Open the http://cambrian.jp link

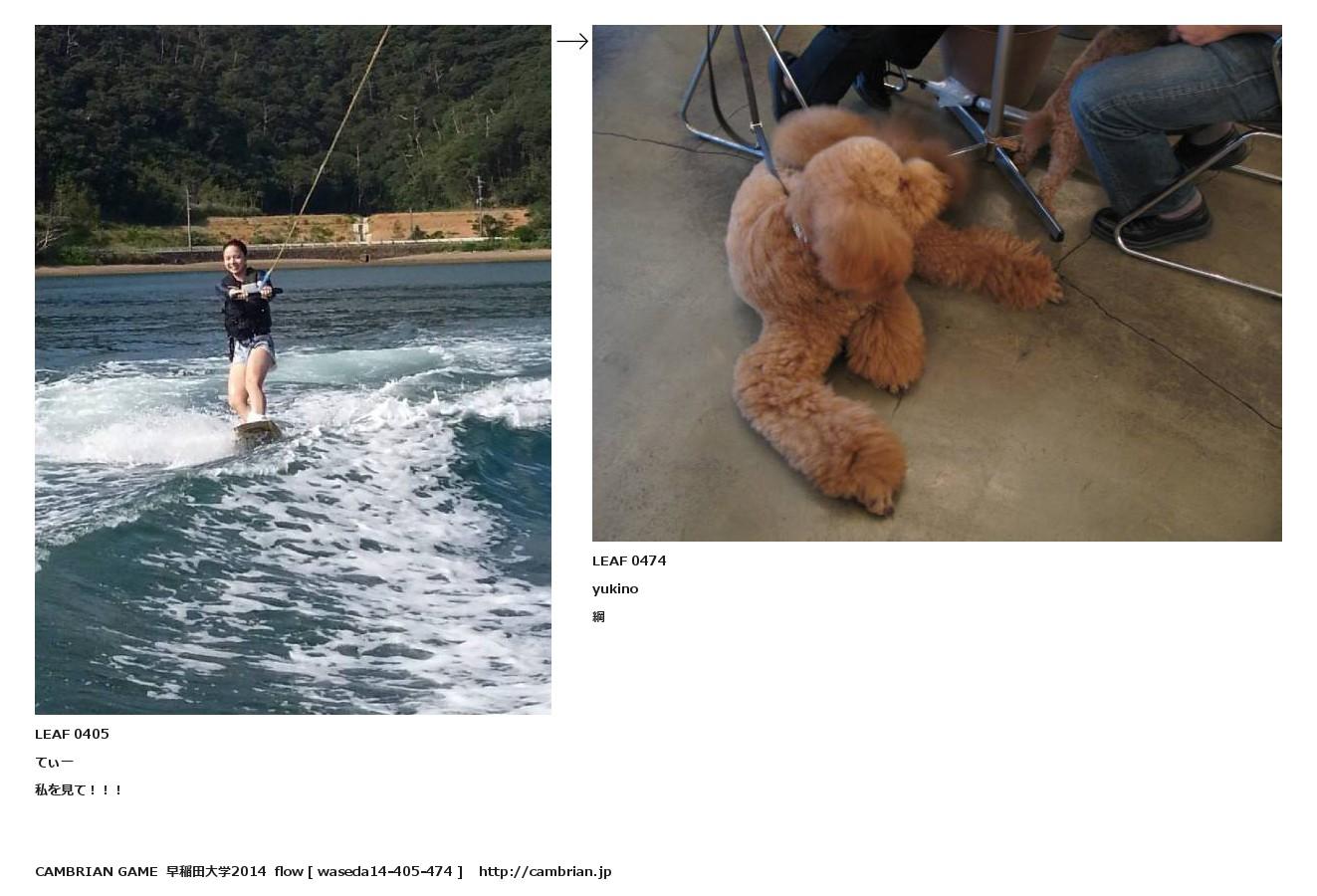[x=545, y=871]
